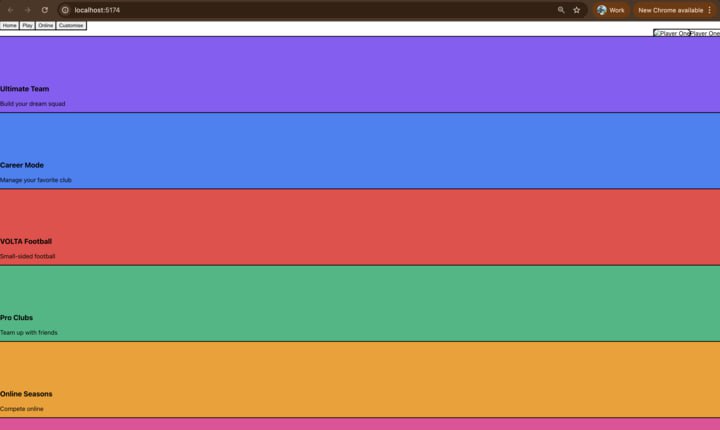The height and width of the screenshot is (430, 720).
Task: Click the New Chrome available button
Action: [x=670, y=10]
